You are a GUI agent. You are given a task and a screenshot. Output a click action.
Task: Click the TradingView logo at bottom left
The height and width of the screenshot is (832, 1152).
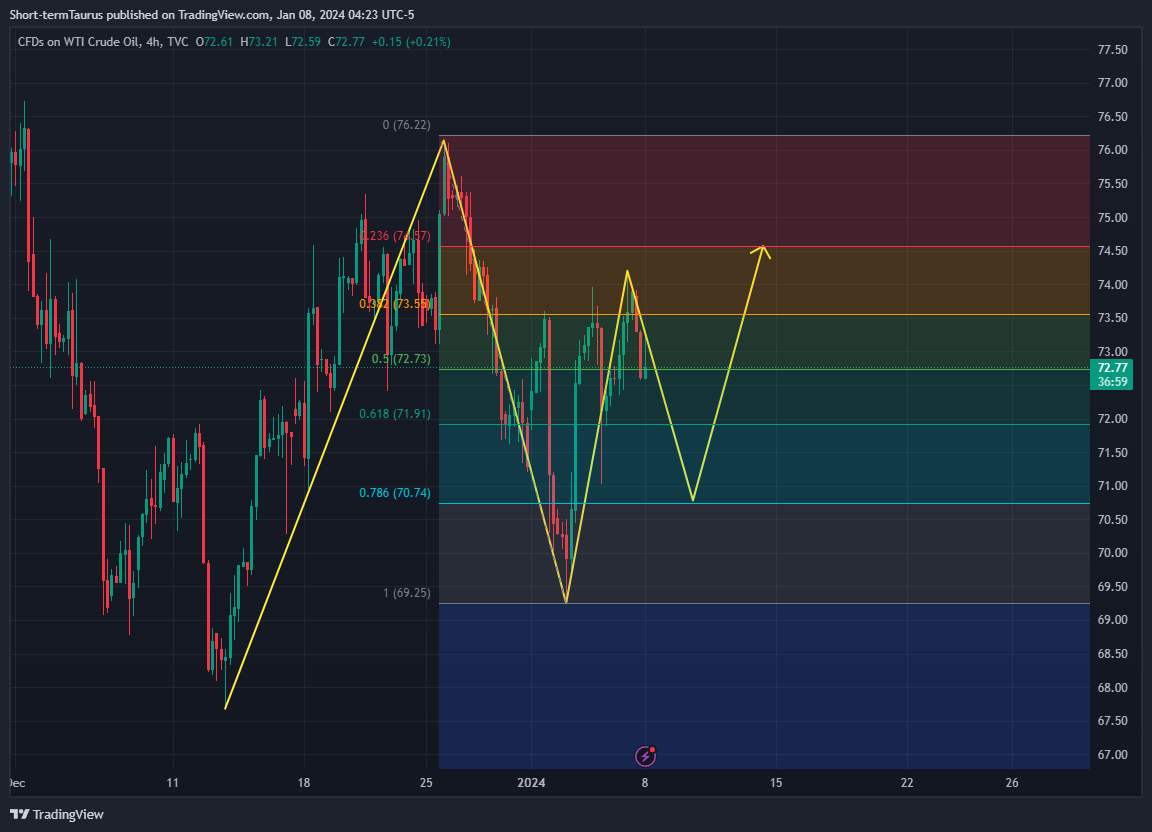[x=57, y=814]
